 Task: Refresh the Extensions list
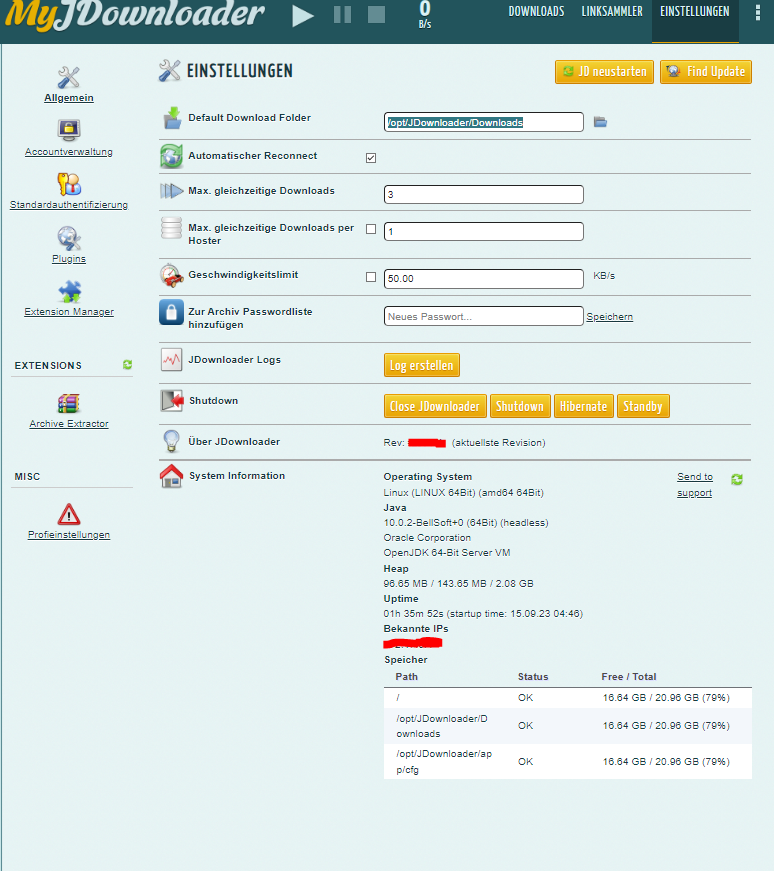point(127,364)
